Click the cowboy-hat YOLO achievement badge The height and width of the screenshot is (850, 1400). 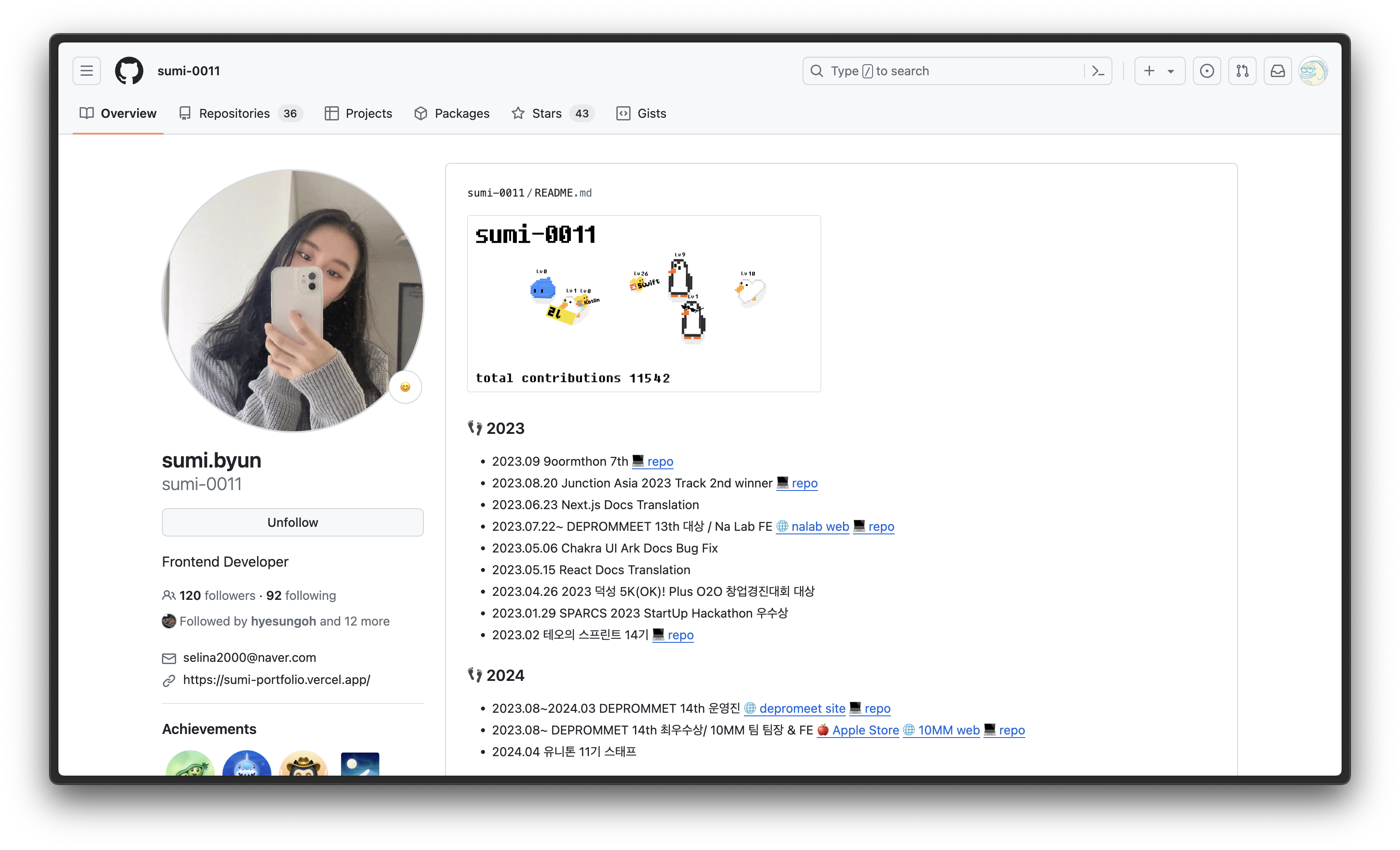[304, 764]
